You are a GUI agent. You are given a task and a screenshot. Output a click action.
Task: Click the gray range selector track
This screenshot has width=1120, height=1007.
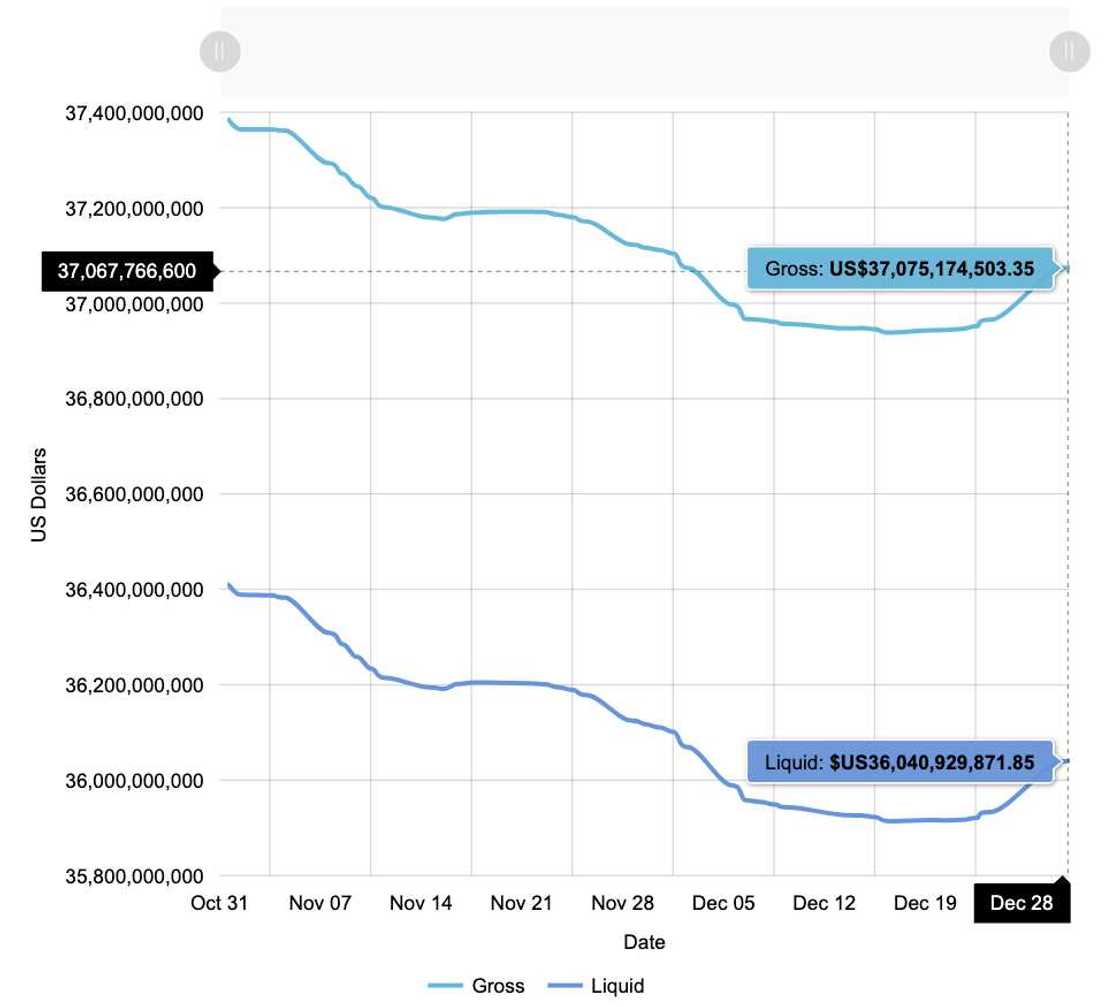point(644,51)
